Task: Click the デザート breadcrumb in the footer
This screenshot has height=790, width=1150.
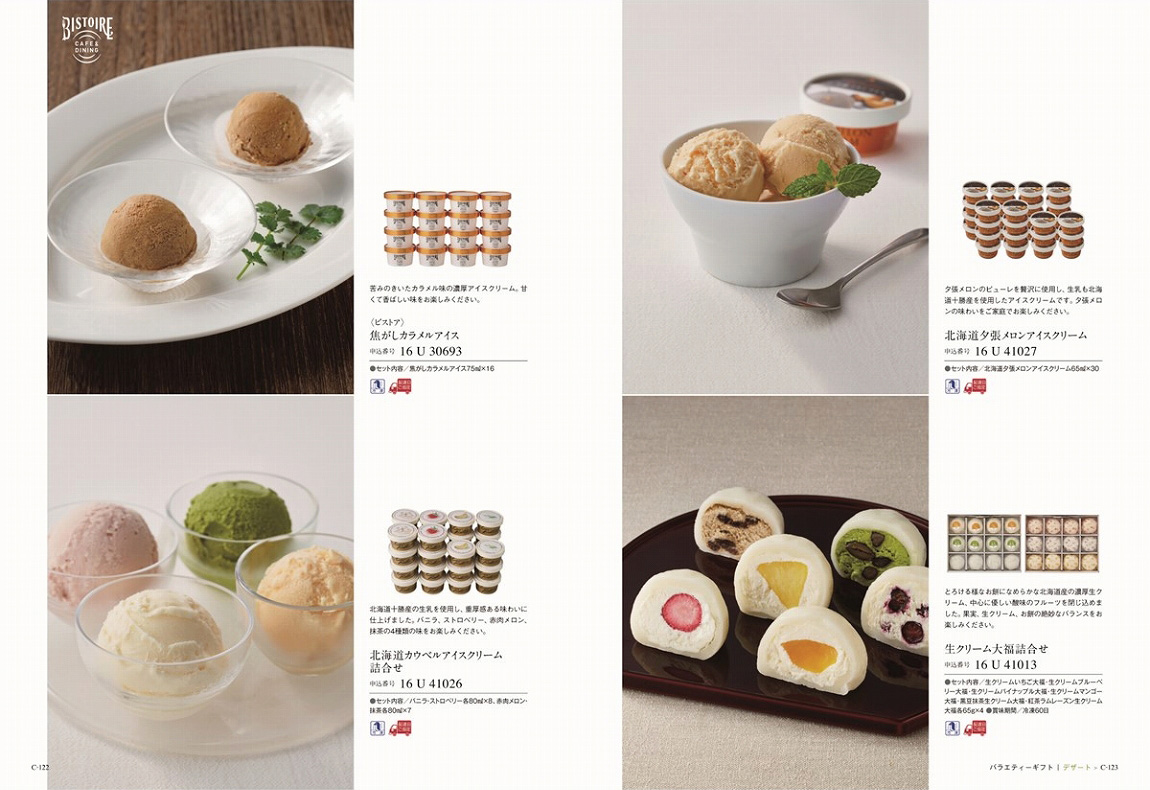Action: point(1077,767)
